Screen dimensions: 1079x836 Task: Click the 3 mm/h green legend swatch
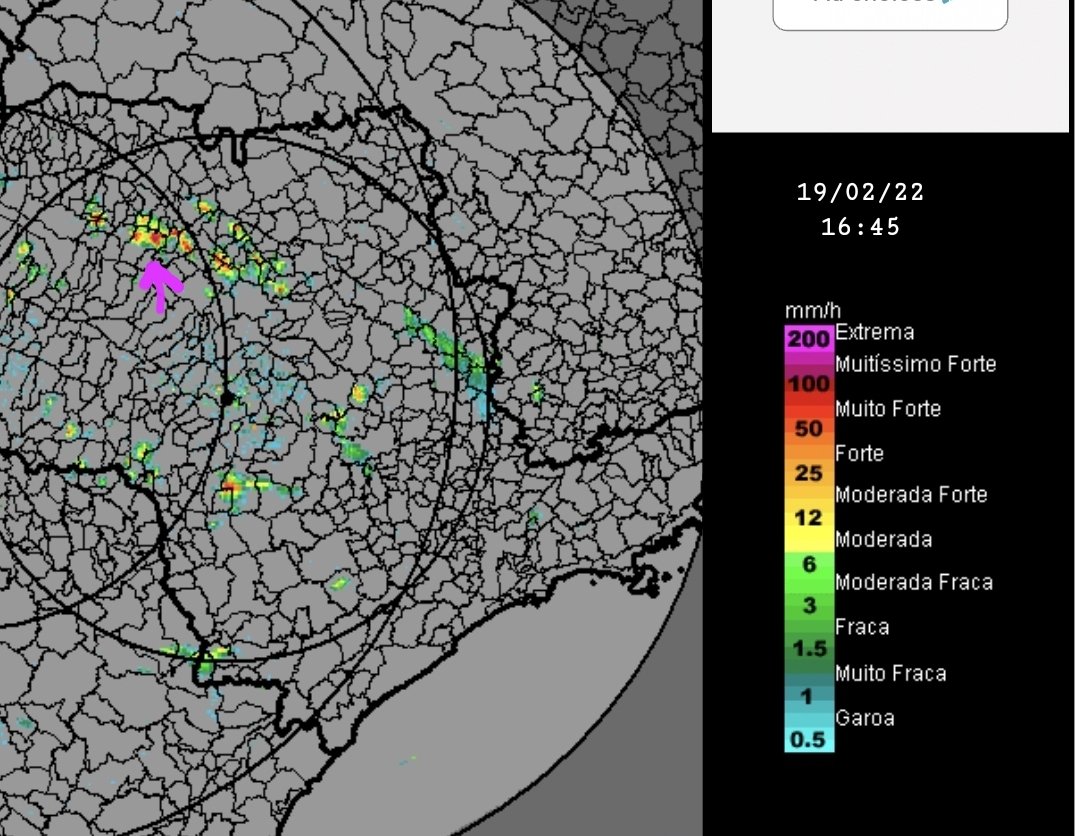(x=809, y=605)
